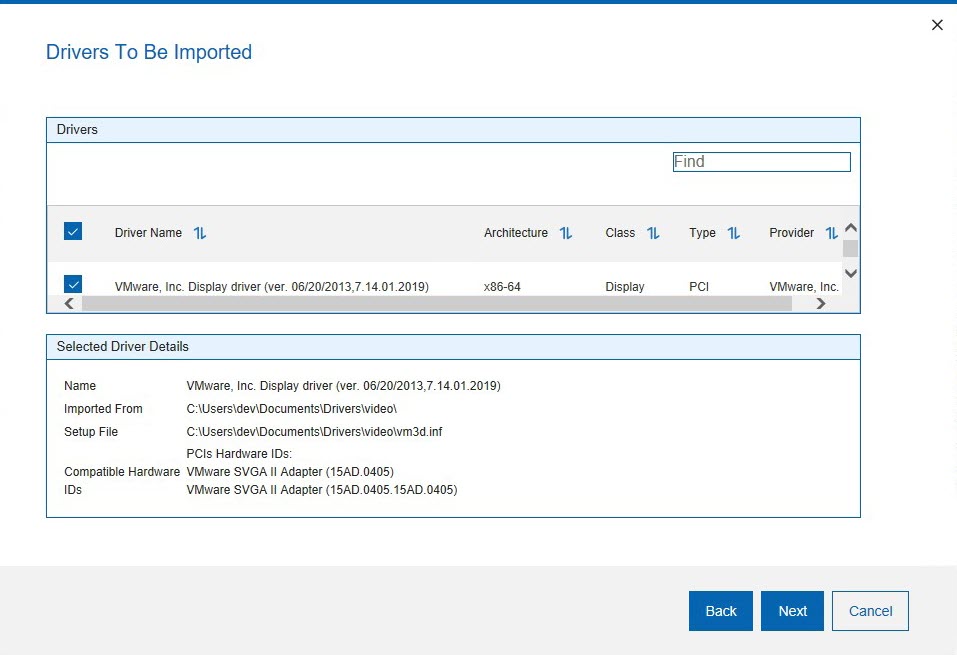The image size is (957, 655).
Task: Click the sort icon next to Class
Action: pyautogui.click(x=653, y=233)
